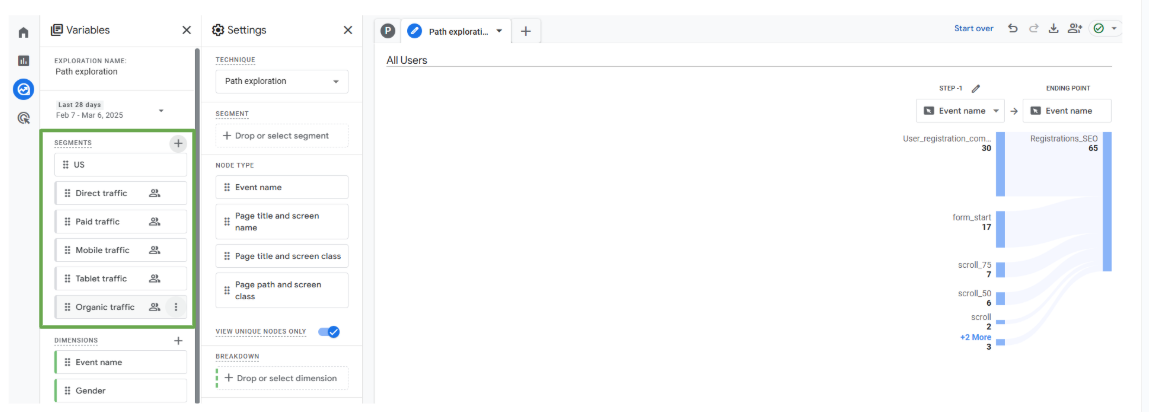The width and height of the screenshot is (1149, 412).
Task: Share exploration with the add-users icon
Action: pos(1075,29)
